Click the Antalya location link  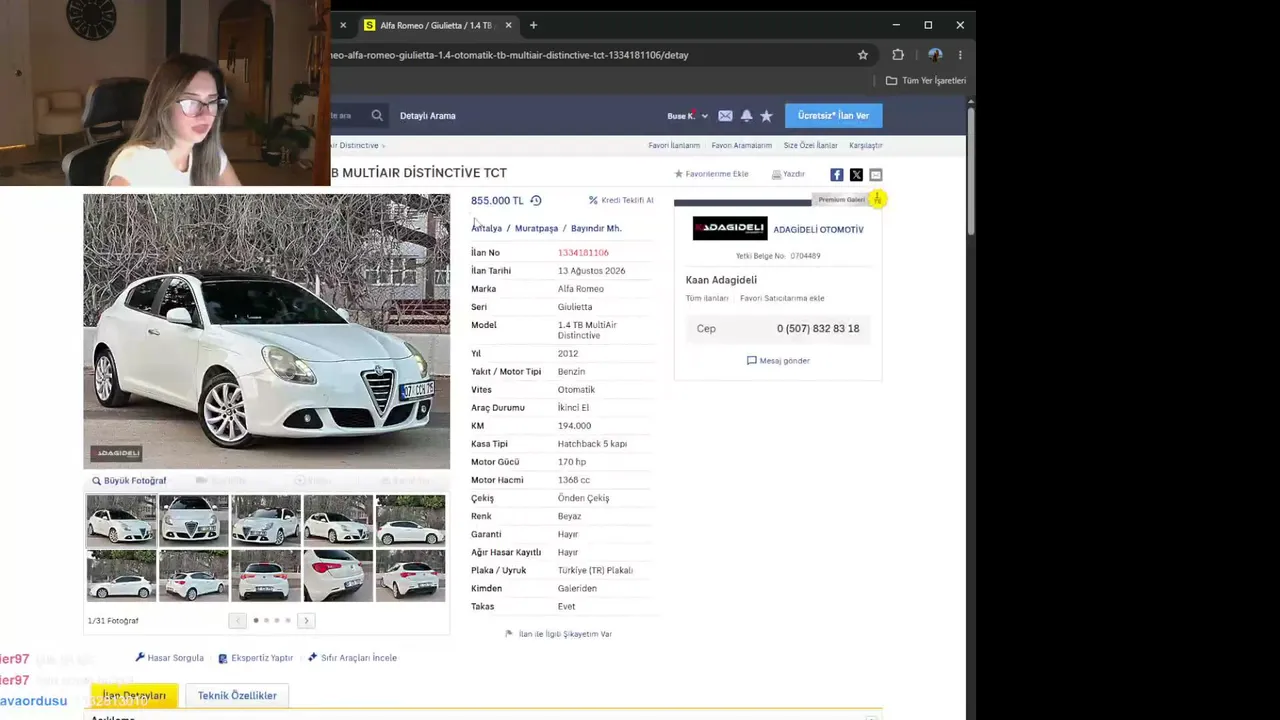click(x=487, y=228)
